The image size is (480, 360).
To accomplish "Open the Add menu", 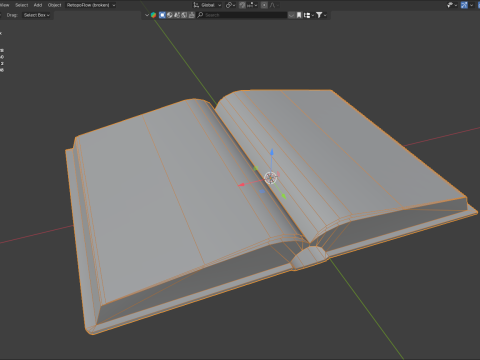I will [38, 5].
